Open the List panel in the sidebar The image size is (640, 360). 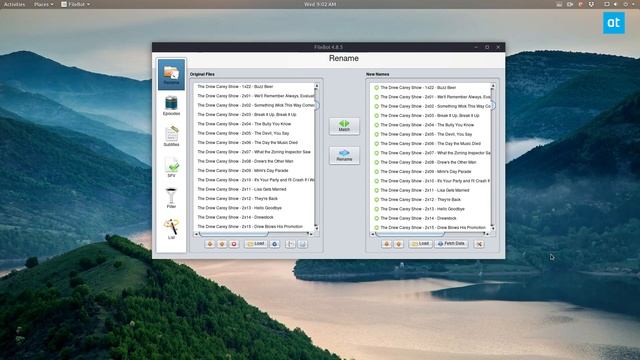(171, 229)
